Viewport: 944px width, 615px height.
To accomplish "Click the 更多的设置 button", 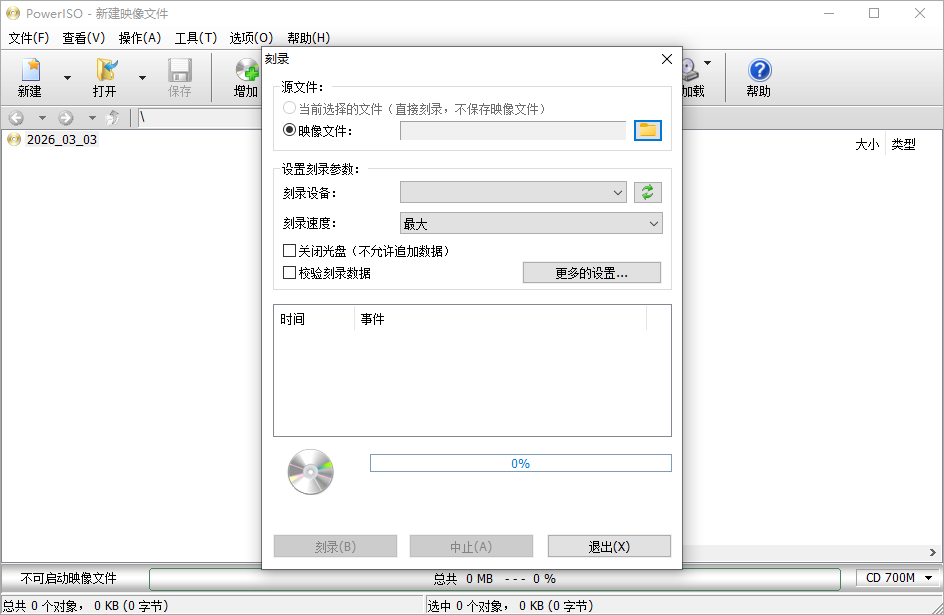I will [x=591, y=272].
